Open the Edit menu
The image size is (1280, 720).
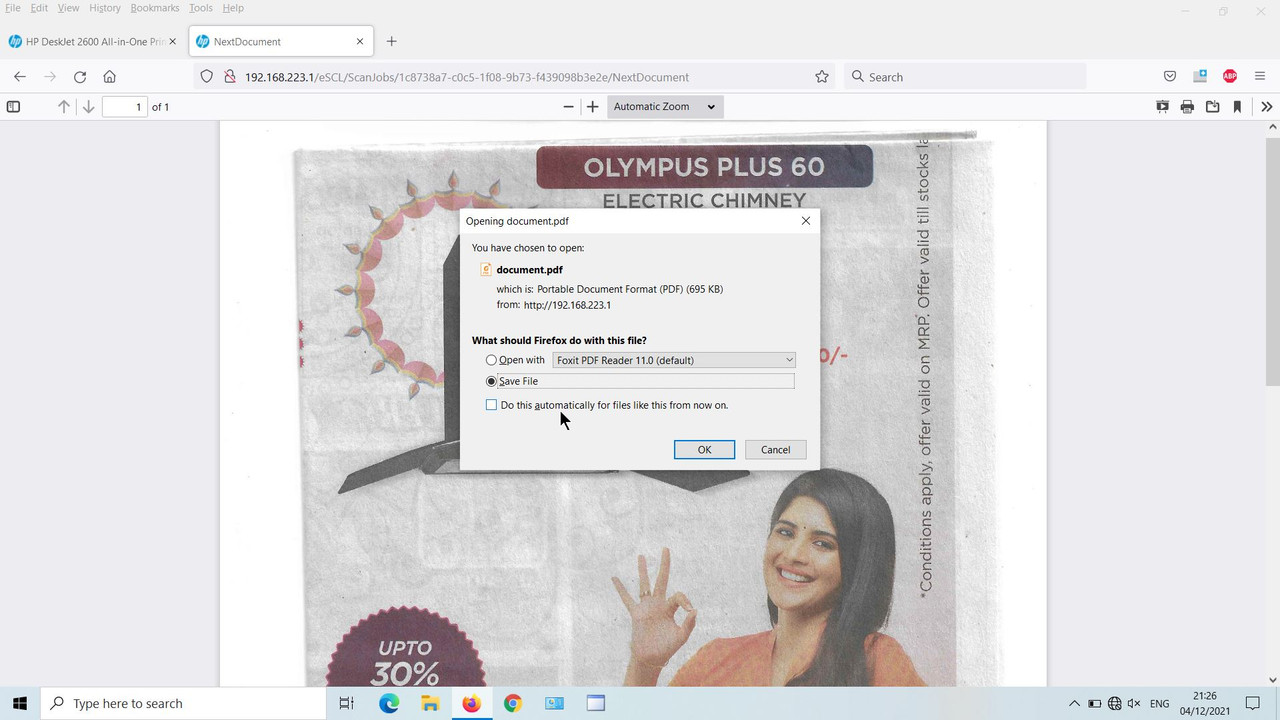coord(39,8)
